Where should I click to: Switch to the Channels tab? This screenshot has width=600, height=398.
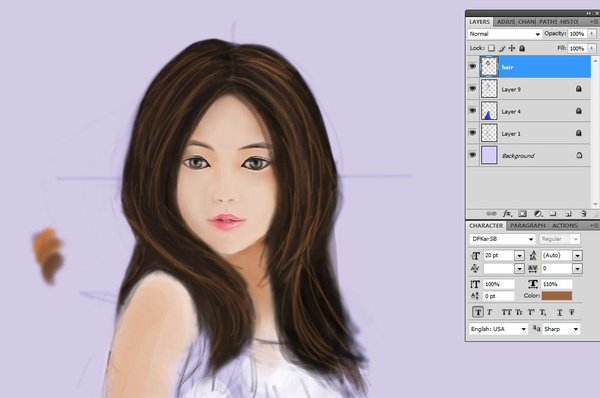coord(527,22)
